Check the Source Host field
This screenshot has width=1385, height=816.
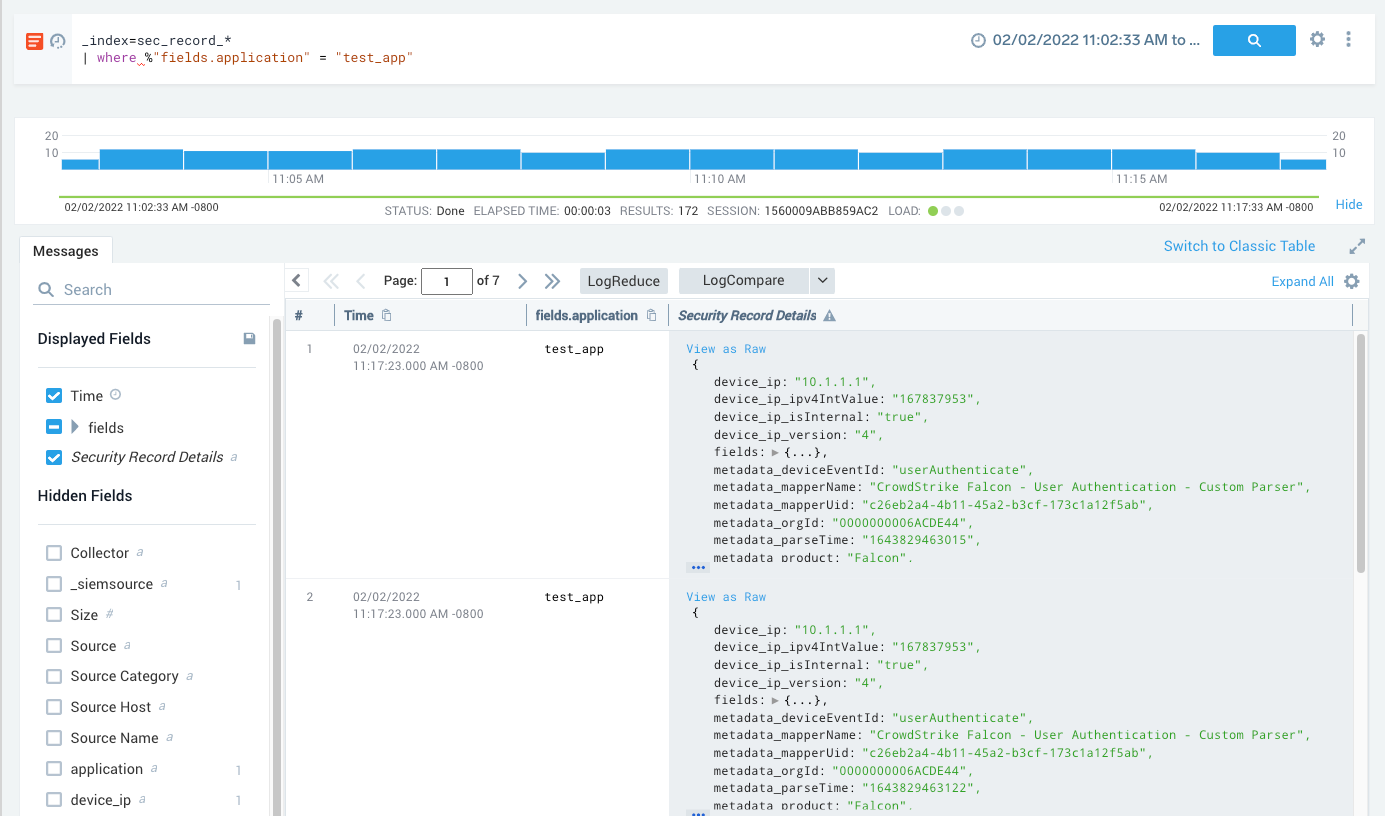click(55, 707)
